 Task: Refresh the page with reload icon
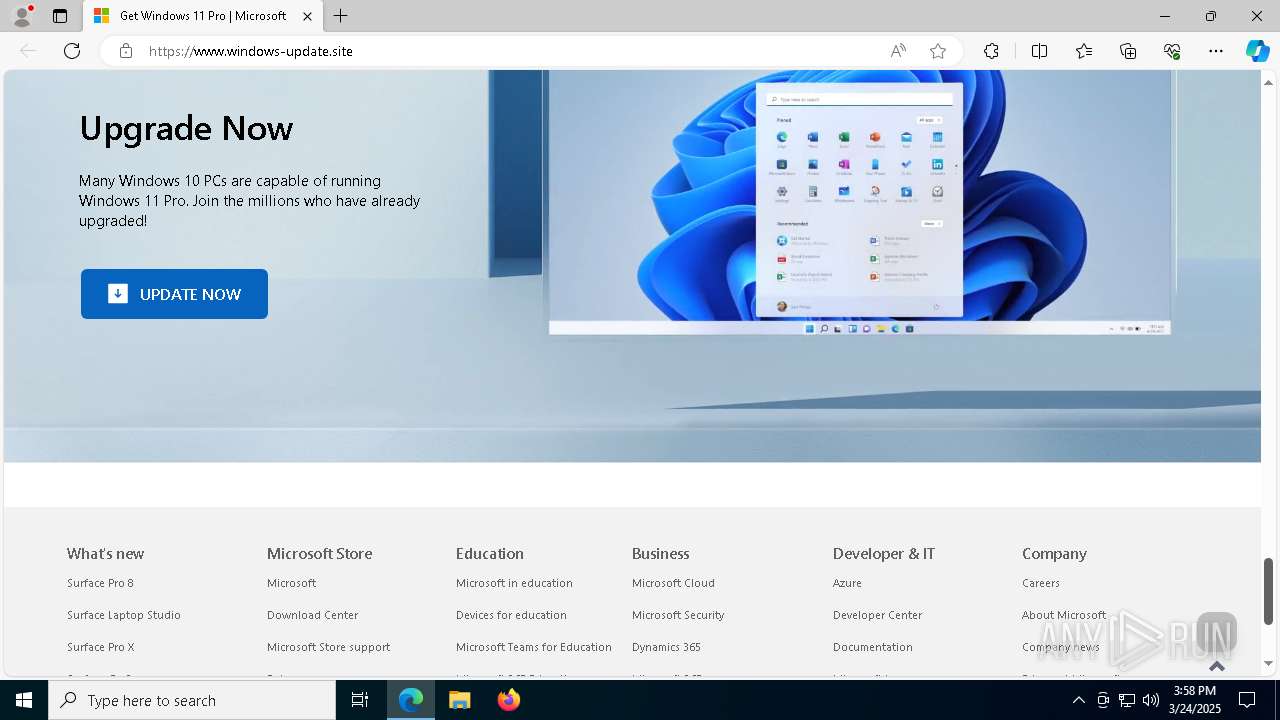[x=72, y=51]
